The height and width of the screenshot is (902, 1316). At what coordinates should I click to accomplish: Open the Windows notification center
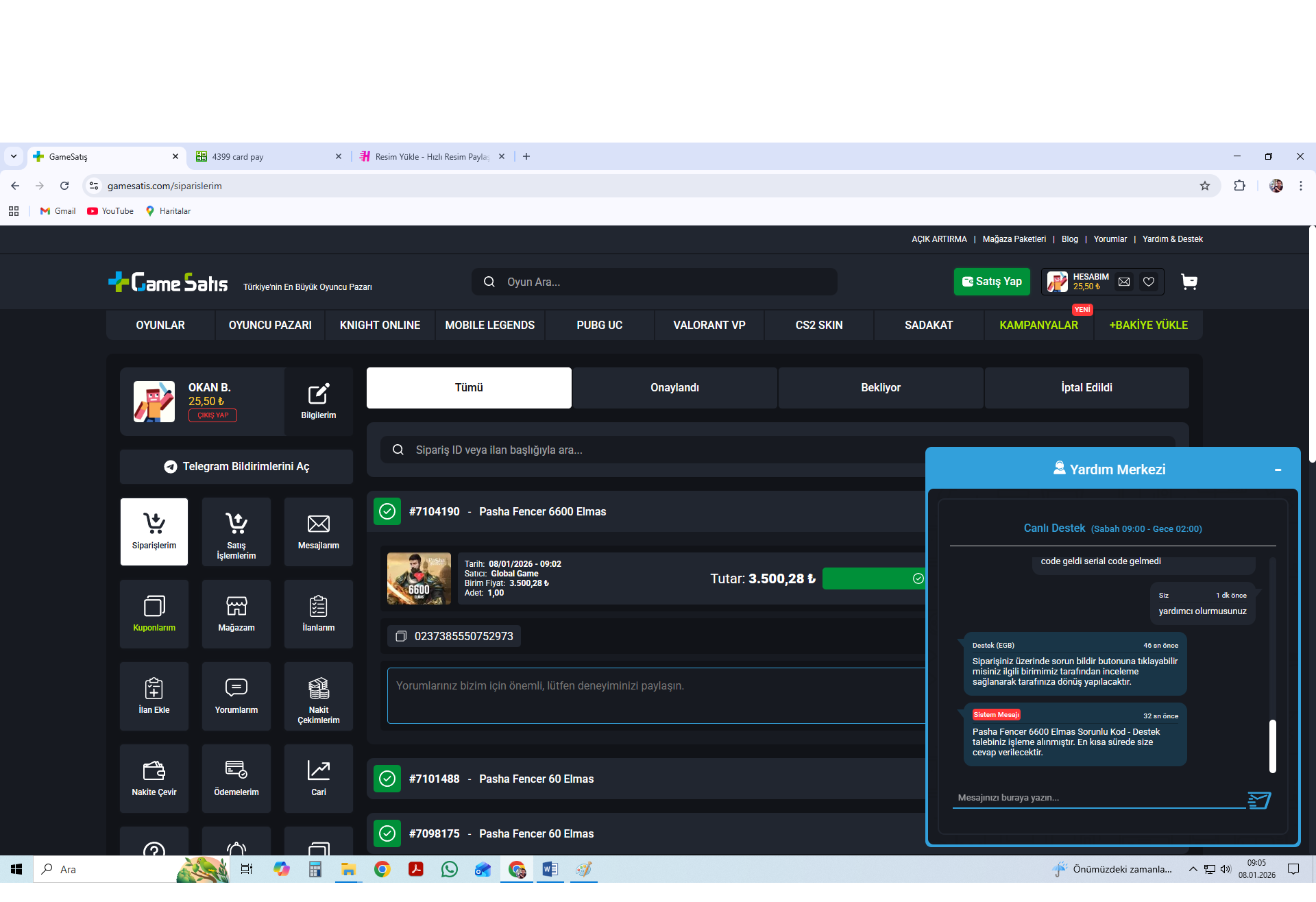pyautogui.click(x=1293, y=869)
